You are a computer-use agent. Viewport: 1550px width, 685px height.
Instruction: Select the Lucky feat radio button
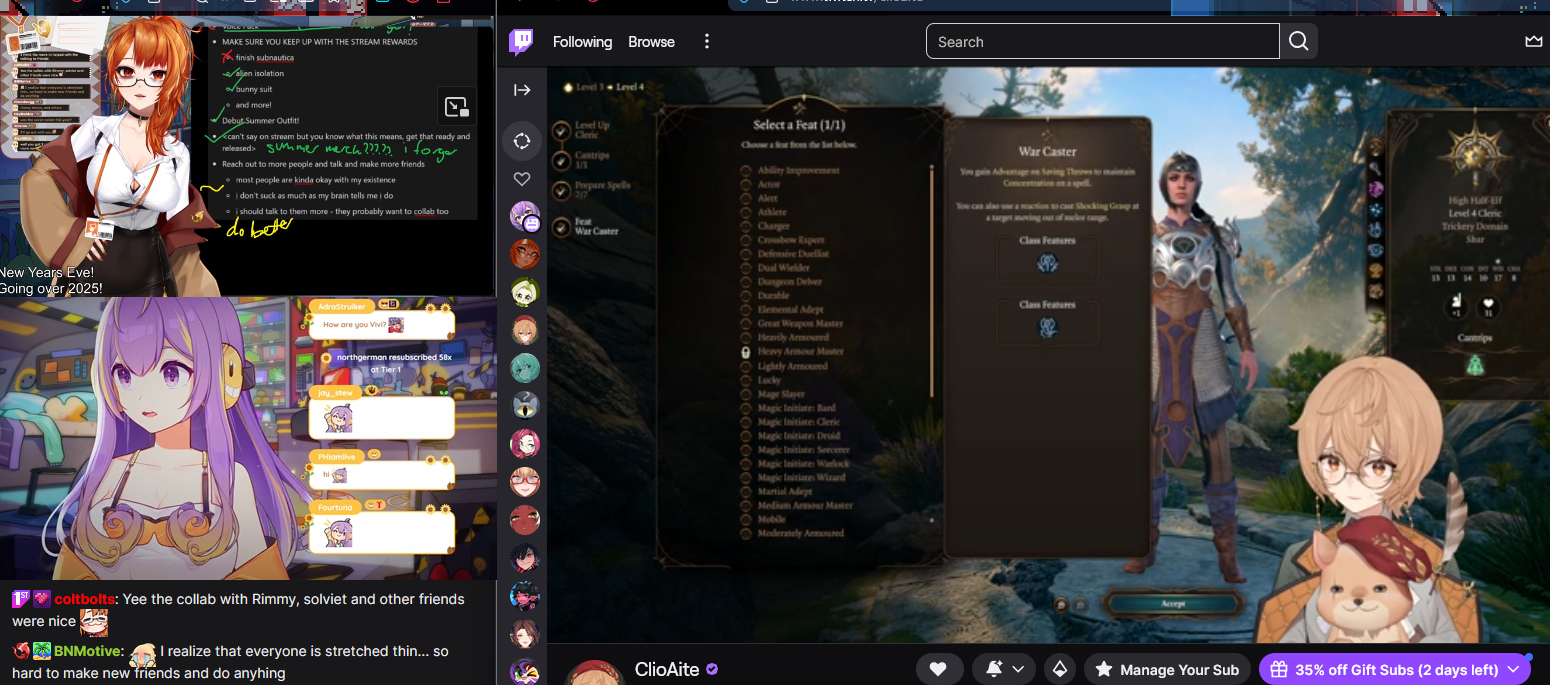point(746,380)
